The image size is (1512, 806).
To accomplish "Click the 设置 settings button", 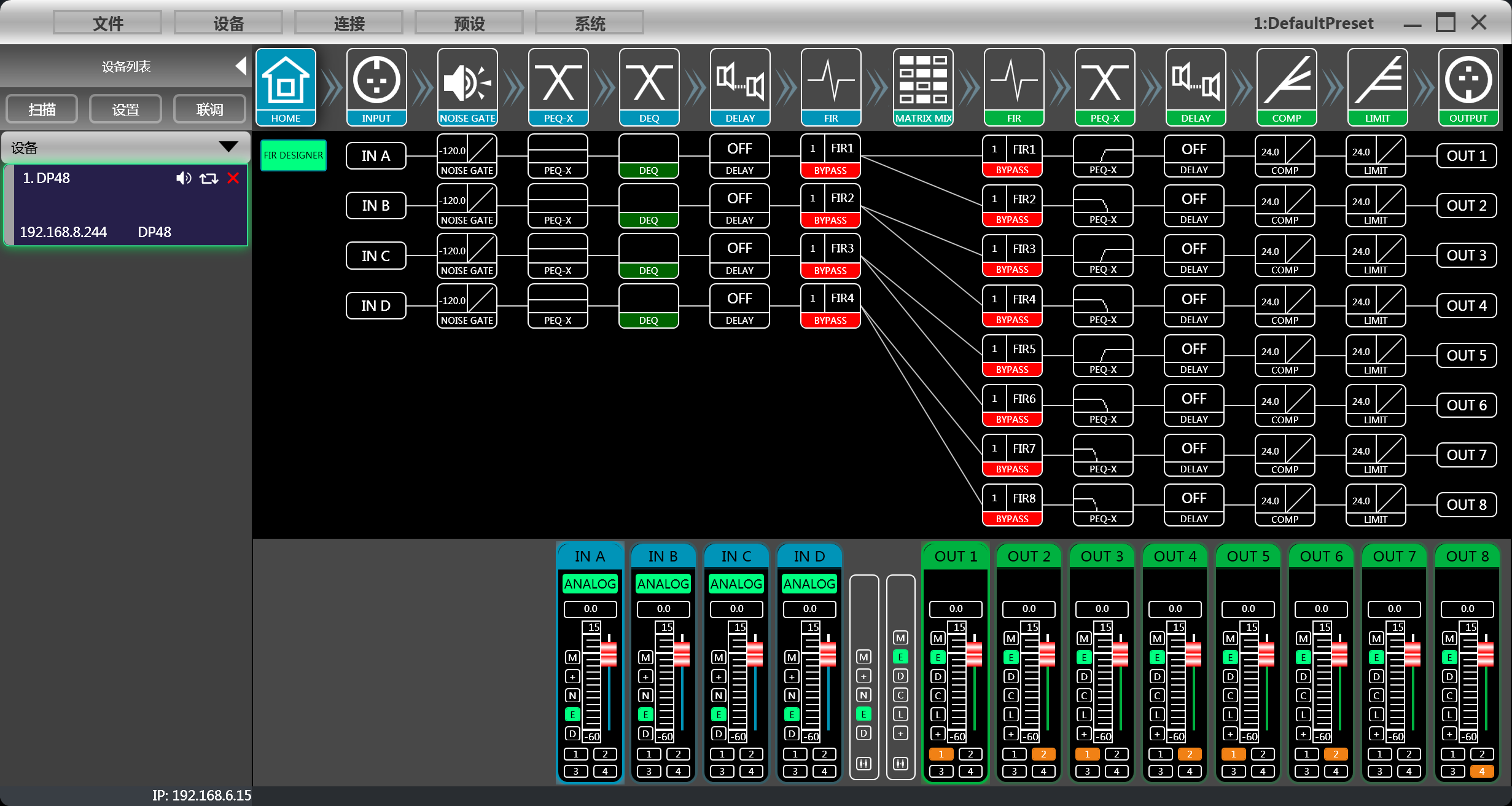I will 126,109.
